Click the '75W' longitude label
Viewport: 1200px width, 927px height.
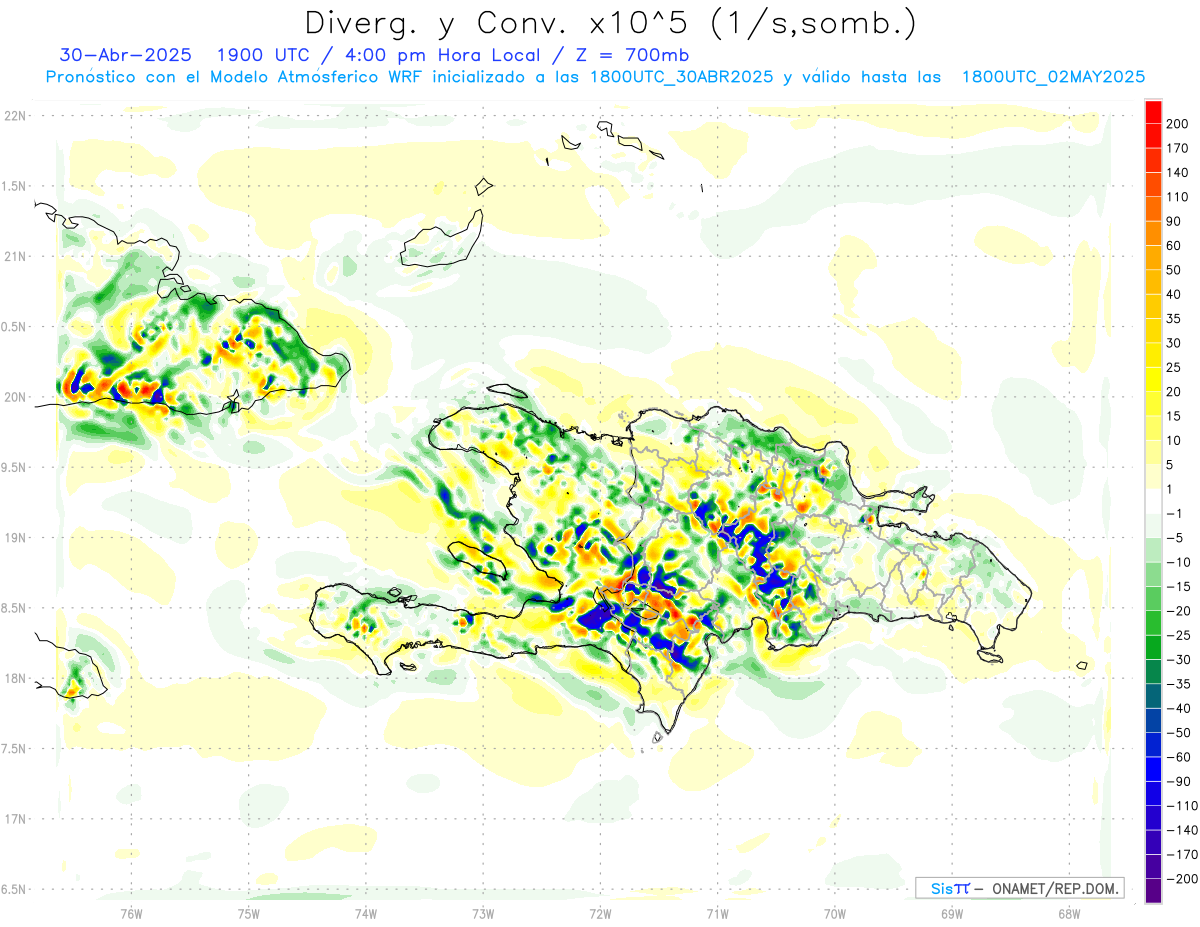(249, 914)
